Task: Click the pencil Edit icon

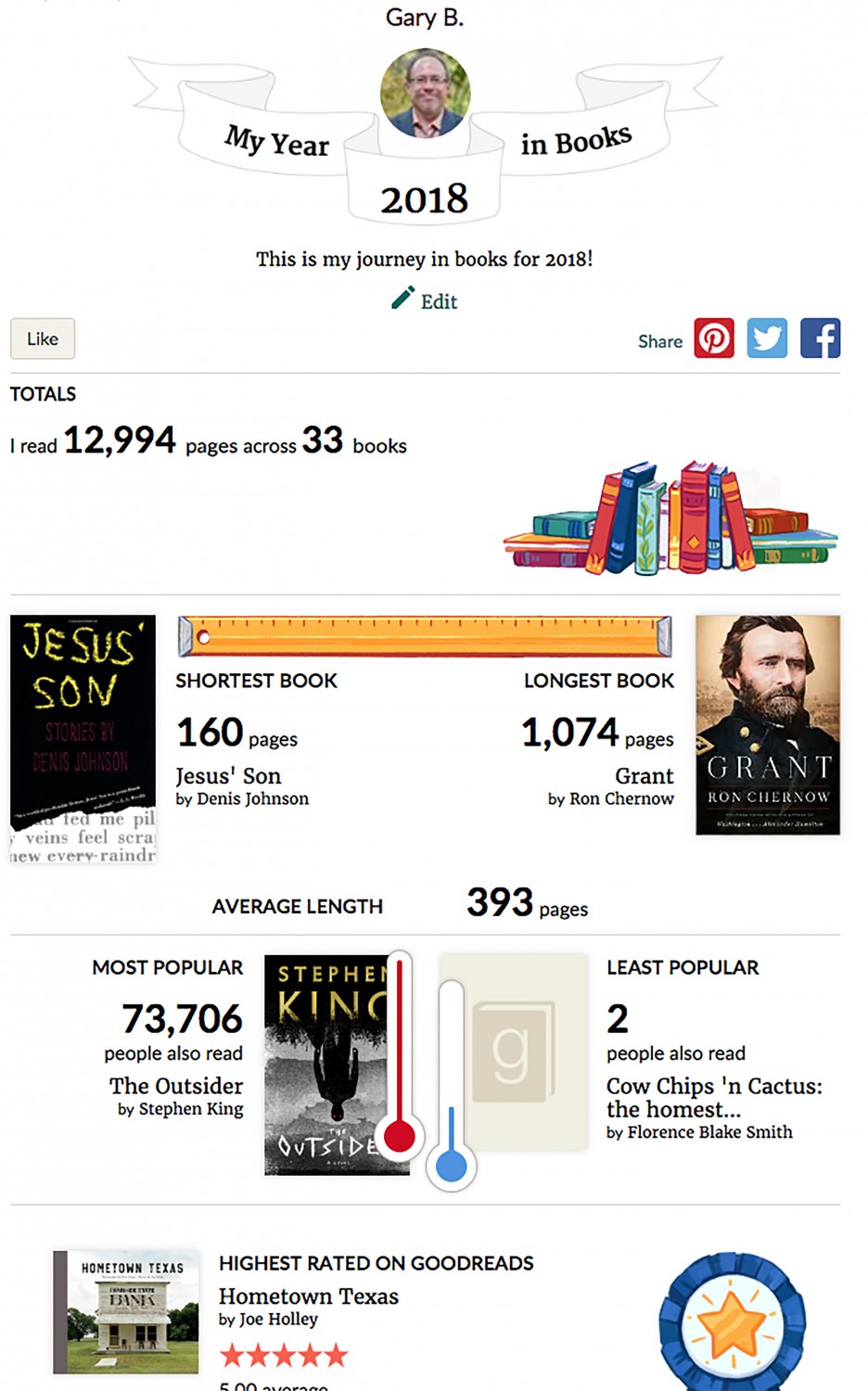Action: tap(402, 298)
